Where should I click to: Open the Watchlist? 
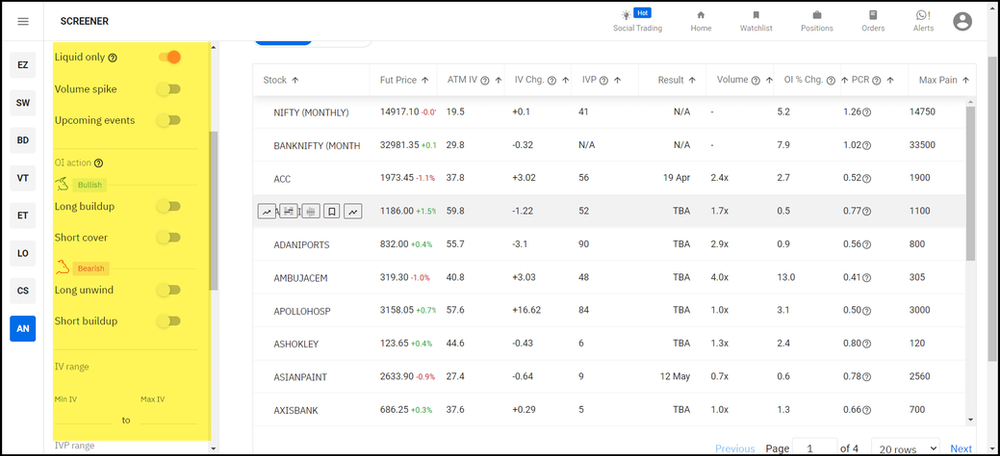pyautogui.click(x=755, y=20)
